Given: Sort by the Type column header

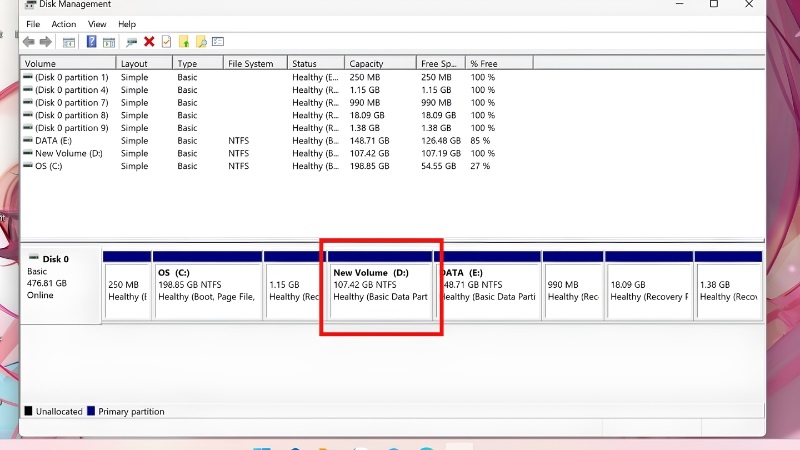Looking at the screenshot, I should pos(198,63).
